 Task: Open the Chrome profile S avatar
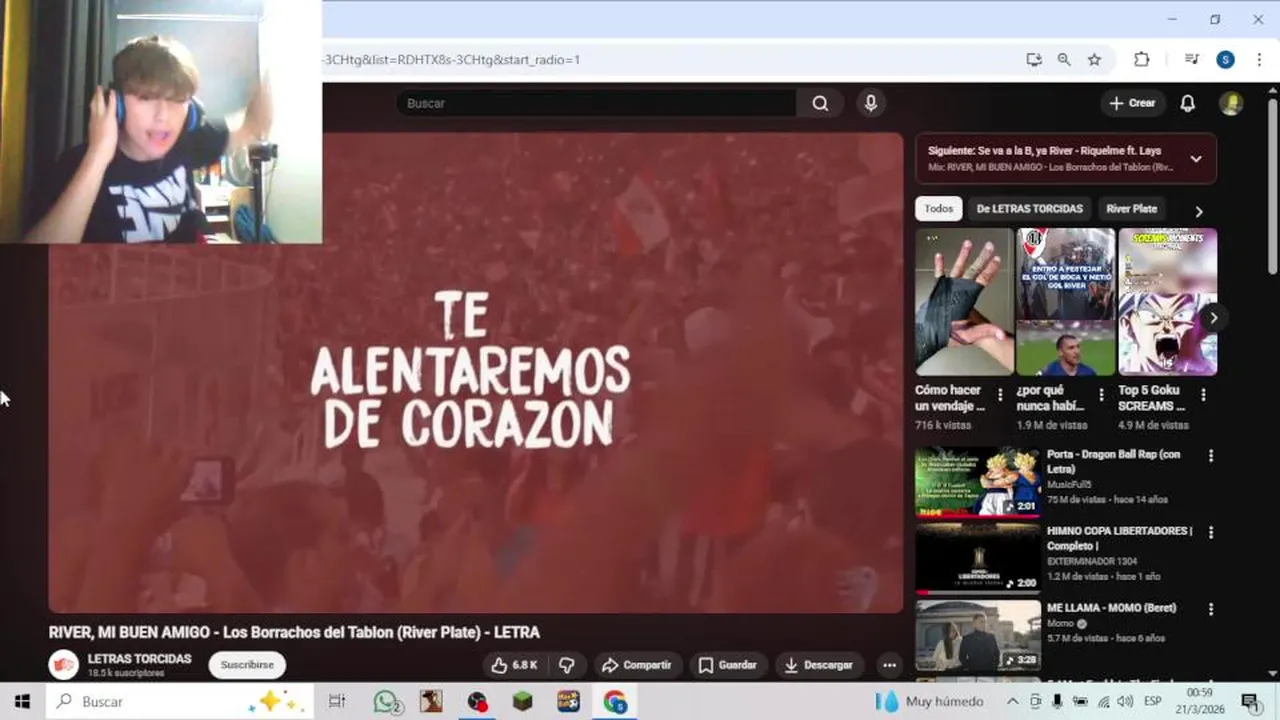click(1225, 60)
